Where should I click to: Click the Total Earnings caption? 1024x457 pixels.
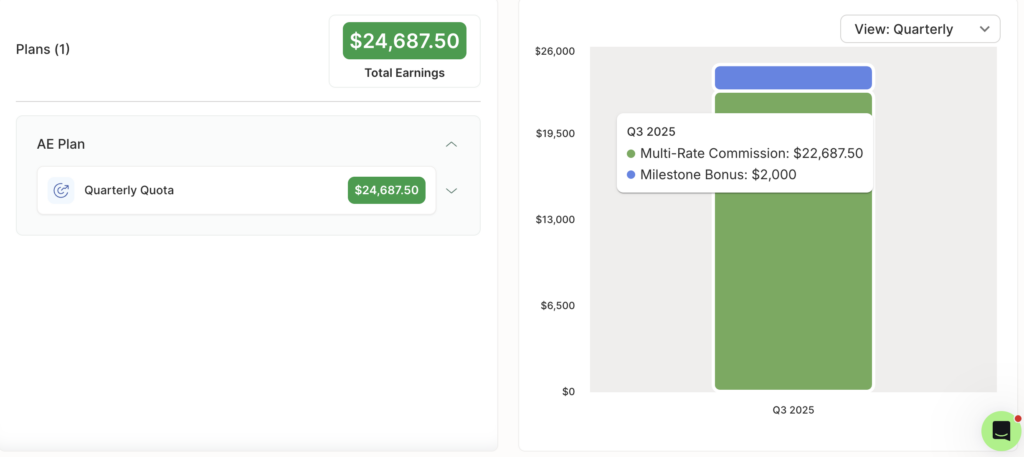click(x=404, y=73)
